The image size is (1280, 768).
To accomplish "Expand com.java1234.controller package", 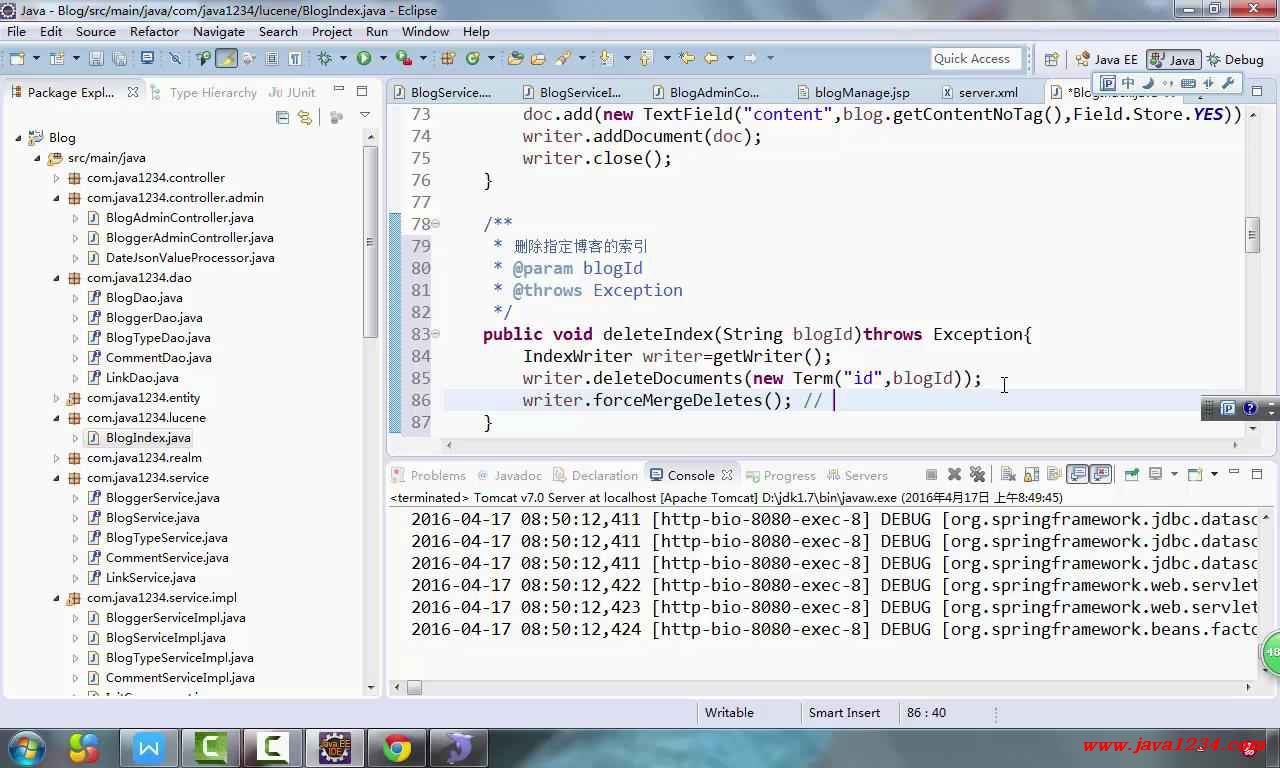I will point(56,178).
